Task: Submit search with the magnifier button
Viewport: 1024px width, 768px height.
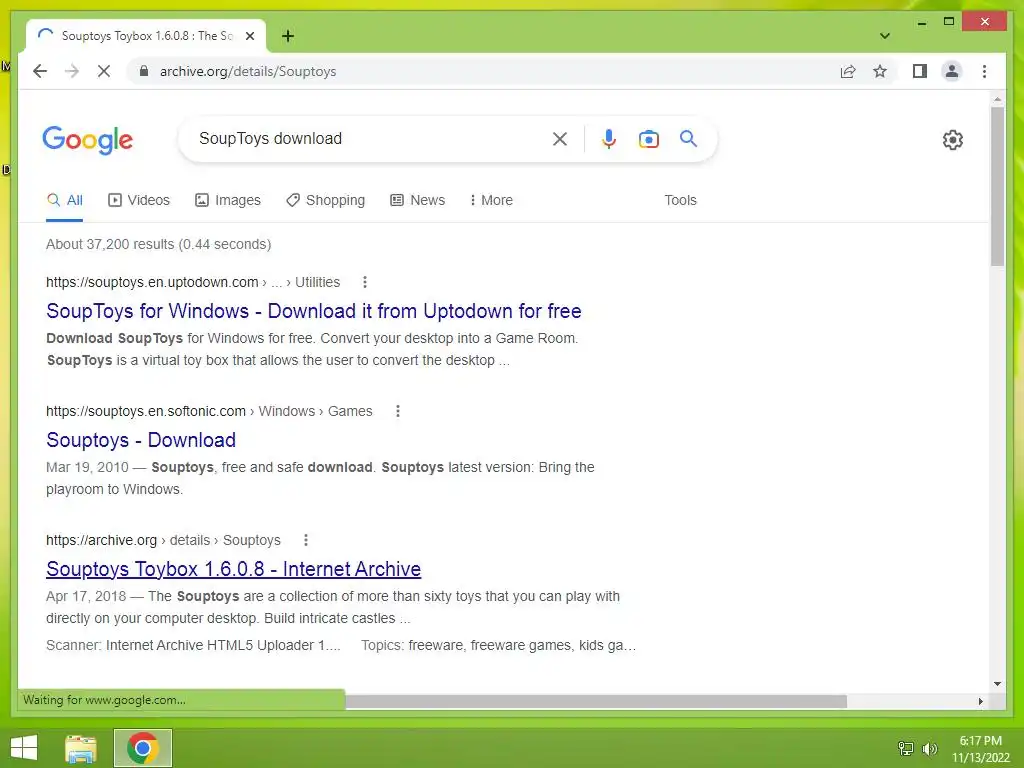Action: pos(688,138)
